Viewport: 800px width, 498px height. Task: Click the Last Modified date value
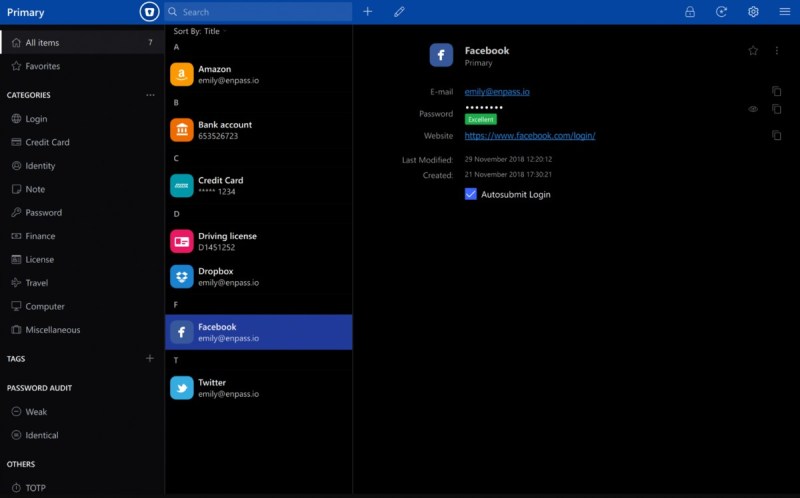coord(508,159)
